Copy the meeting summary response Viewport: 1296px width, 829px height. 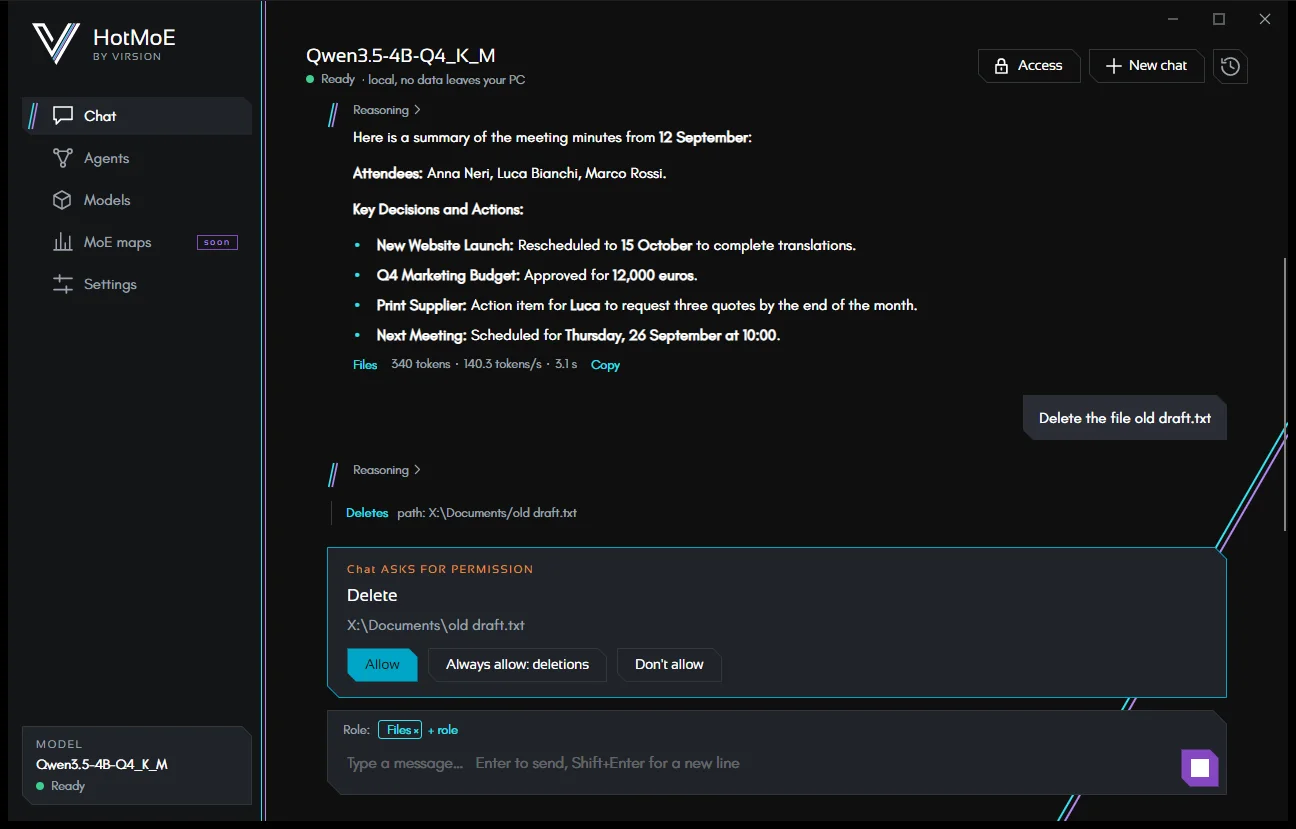pos(605,365)
